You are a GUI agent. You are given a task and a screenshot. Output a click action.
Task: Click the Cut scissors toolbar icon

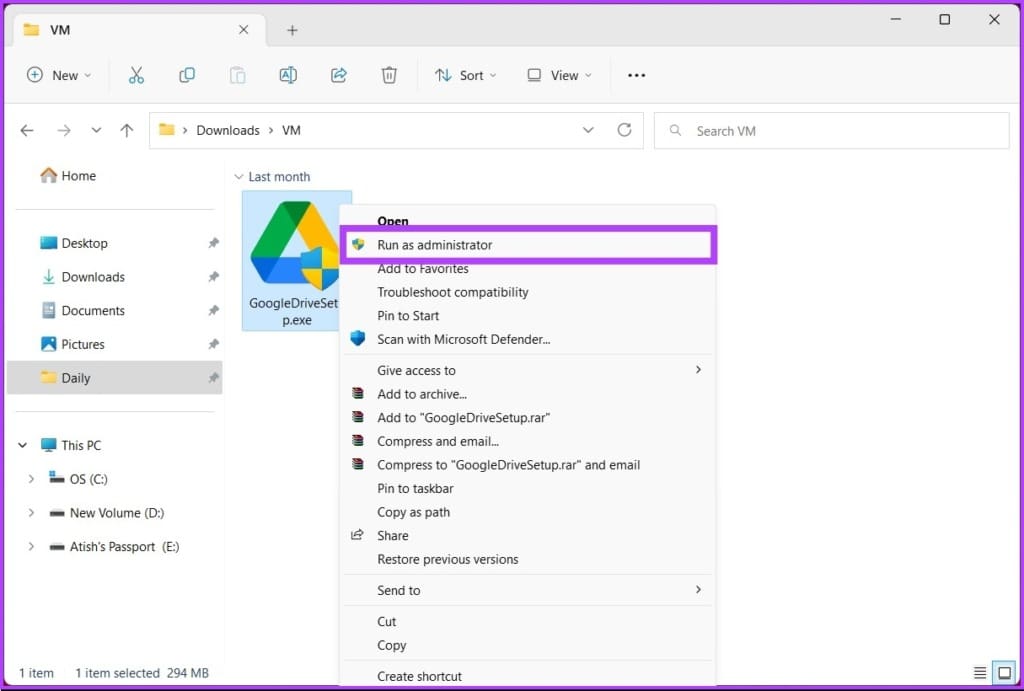136,75
